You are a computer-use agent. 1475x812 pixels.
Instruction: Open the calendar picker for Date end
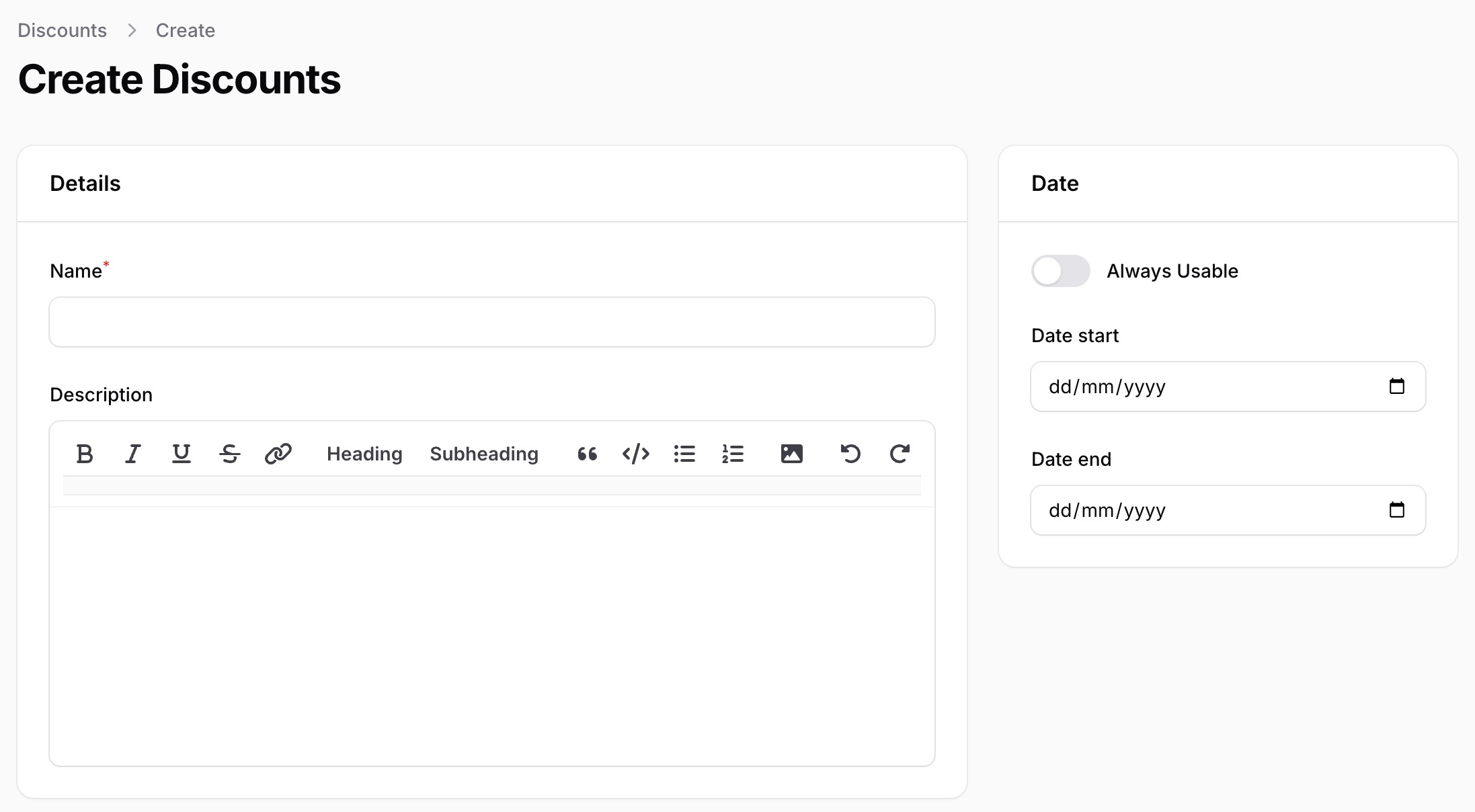pyautogui.click(x=1397, y=510)
